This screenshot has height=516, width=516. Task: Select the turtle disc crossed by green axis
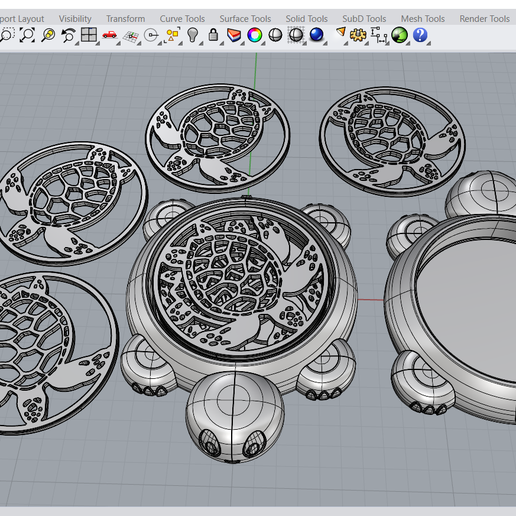point(217,138)
